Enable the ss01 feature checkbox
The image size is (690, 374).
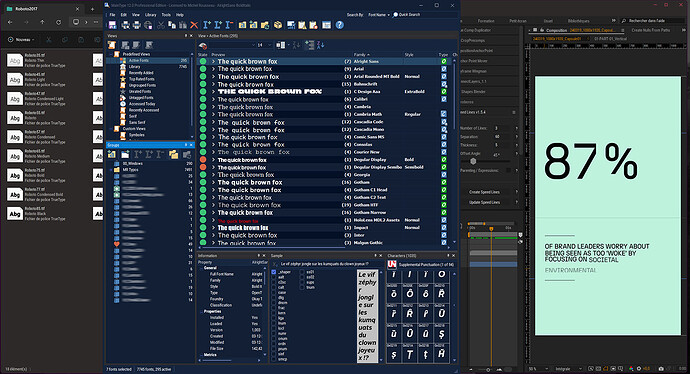[302, 272]
